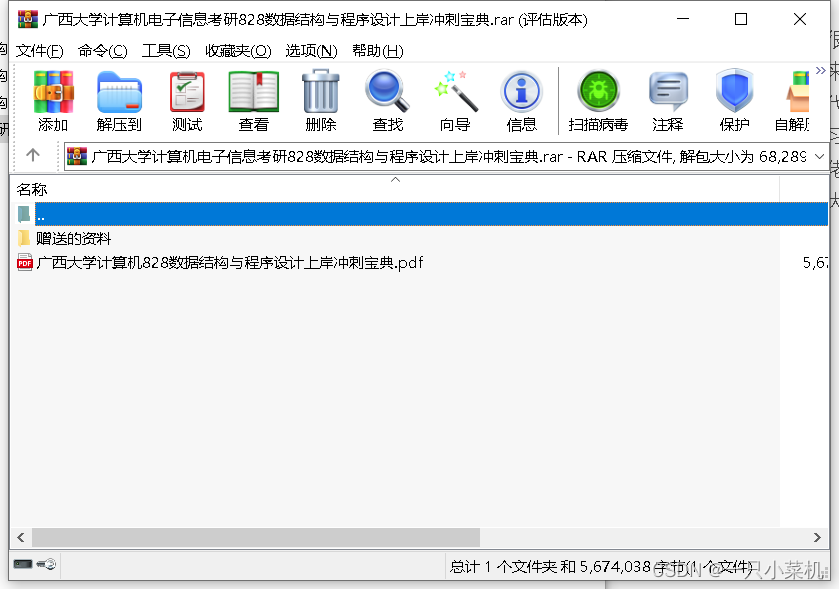Click the scroll left arrow
The height and width of the screenshot is (589, 839).
(x=21, y=537)
